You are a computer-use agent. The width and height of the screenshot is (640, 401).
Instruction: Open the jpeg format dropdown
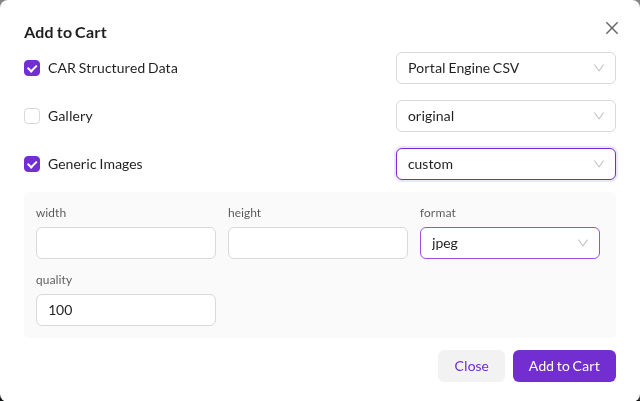coord(510,243)
